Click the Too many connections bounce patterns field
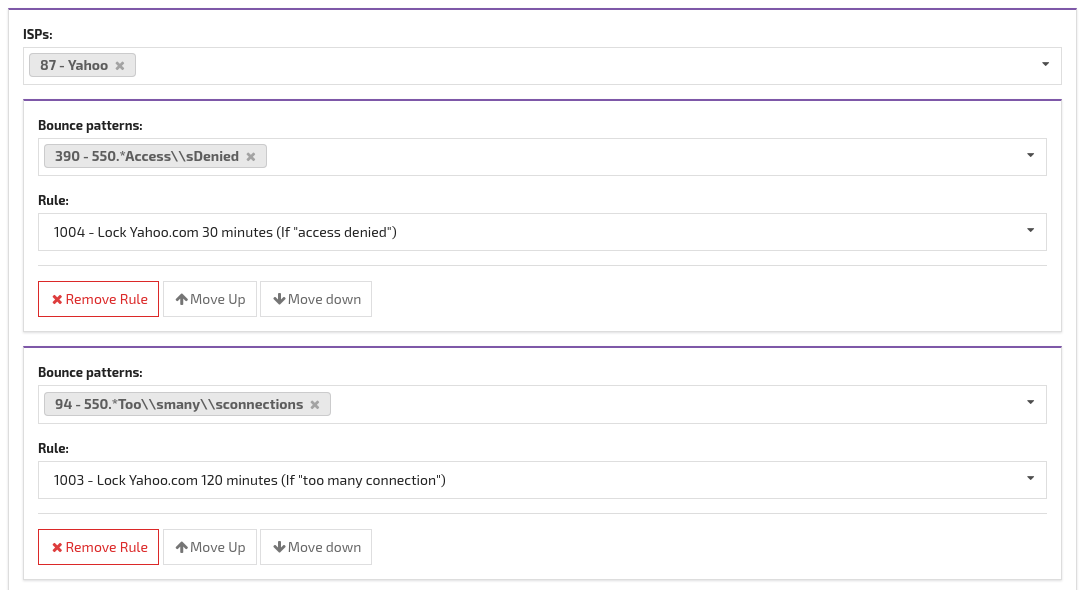This screenshot has height=590, width=1086. [x=542, y=404]
